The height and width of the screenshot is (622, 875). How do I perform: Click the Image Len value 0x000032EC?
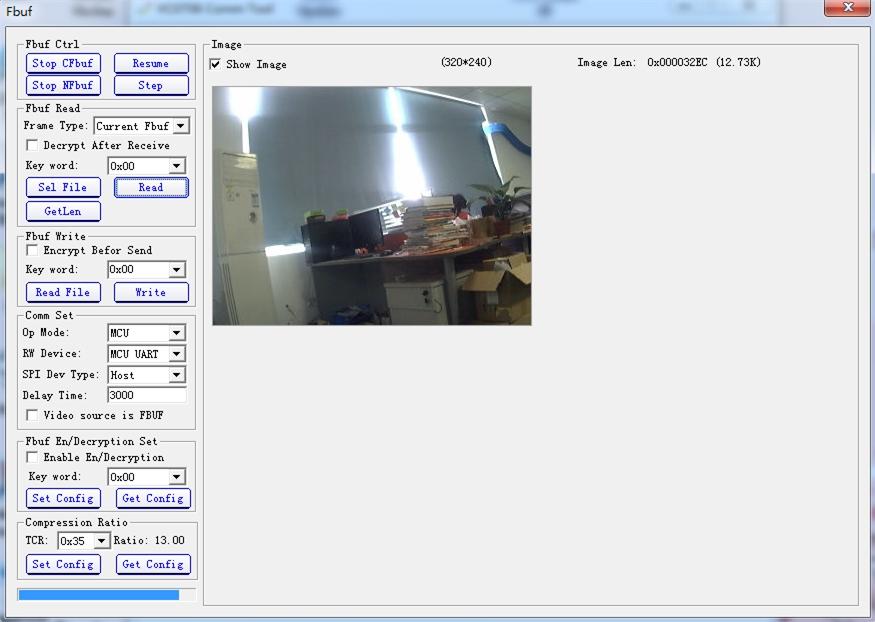[x=677, y=62]
